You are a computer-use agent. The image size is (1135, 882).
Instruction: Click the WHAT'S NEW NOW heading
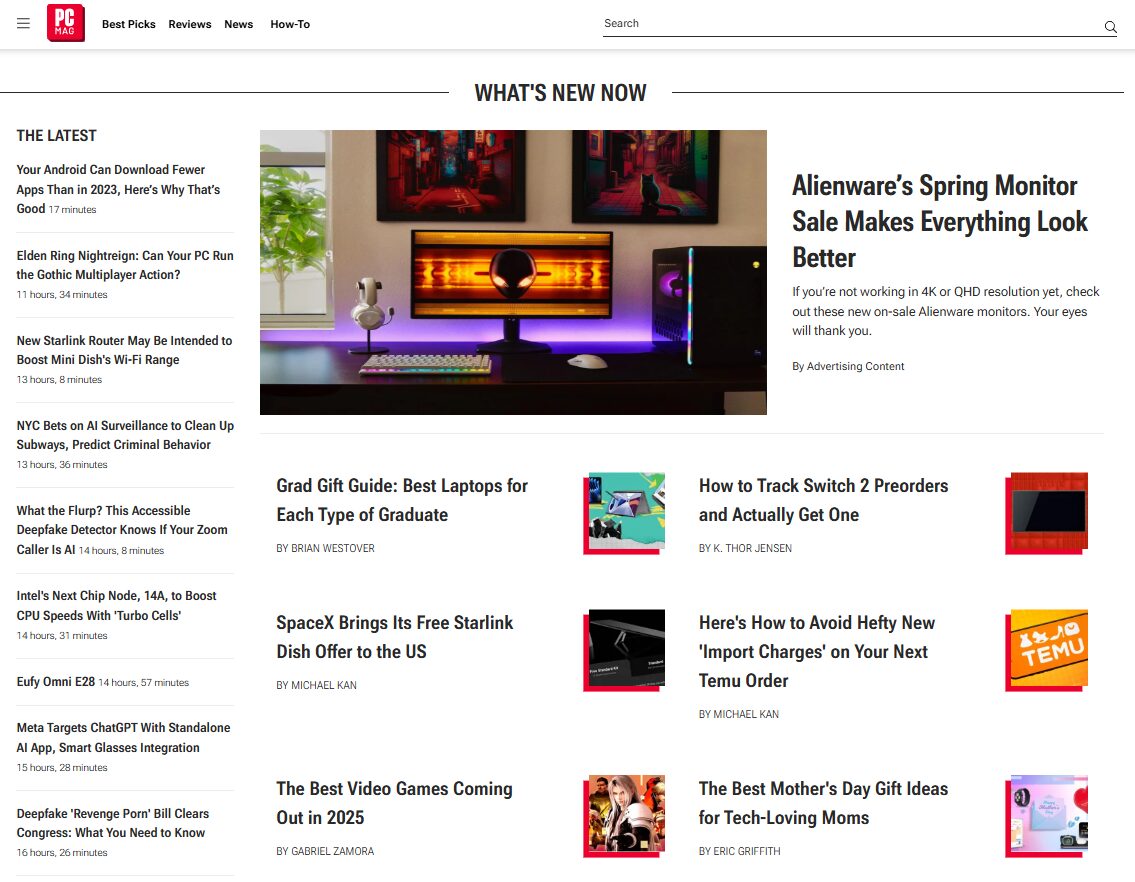click(560, 93)
